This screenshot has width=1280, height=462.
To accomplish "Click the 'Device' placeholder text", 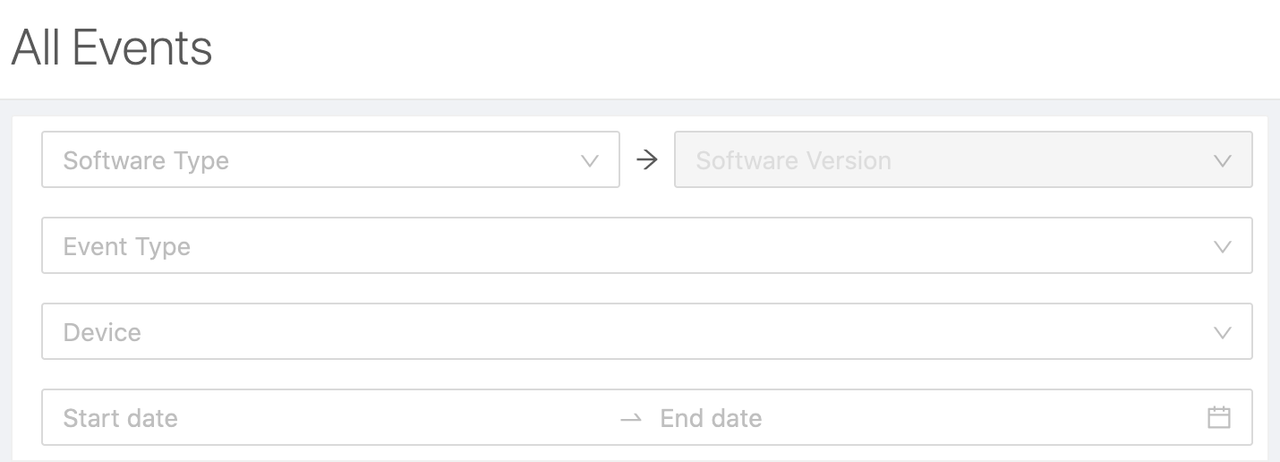I will click(x=102, y=332).
